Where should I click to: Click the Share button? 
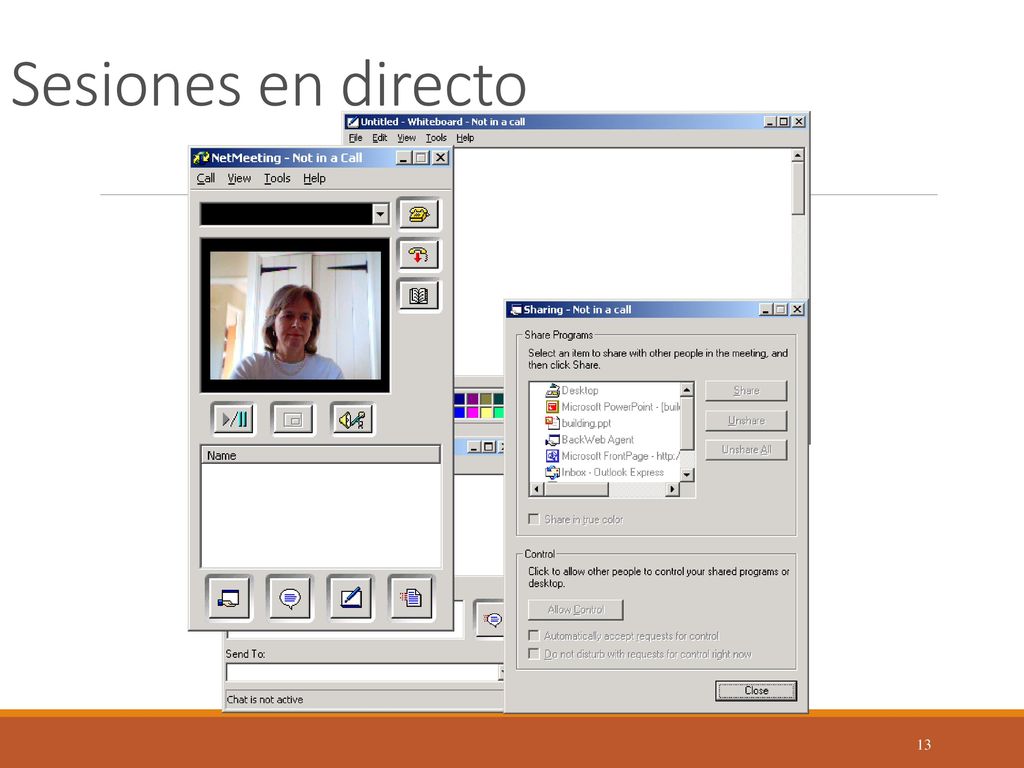[x=746, y=391]
